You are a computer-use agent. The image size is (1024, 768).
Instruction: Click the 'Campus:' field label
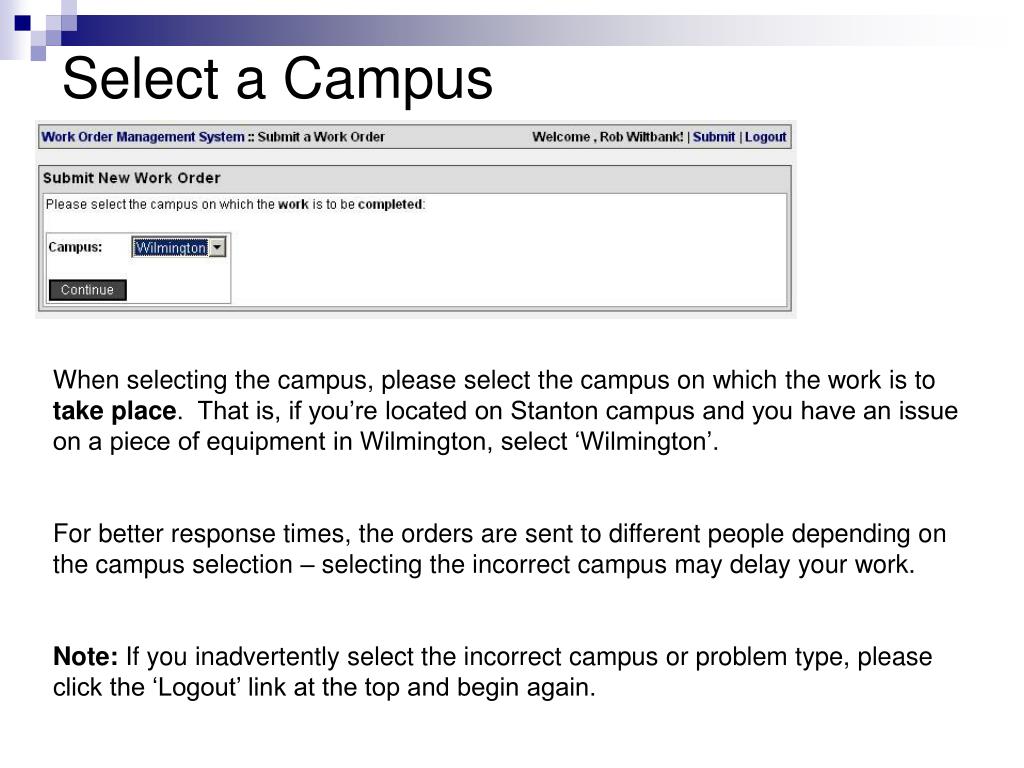tap(76, 248)
